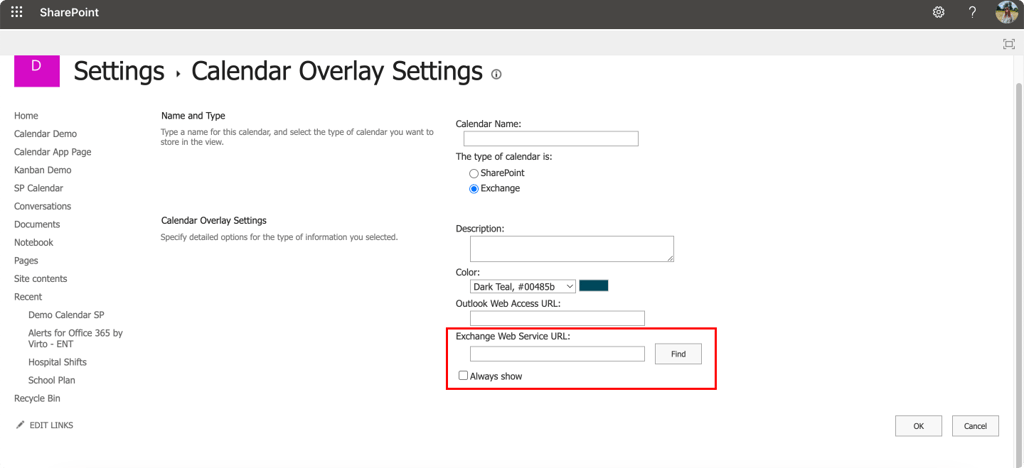Click the dark teal color swatch
Screen dimensions: 1024x468
(594, 286)
